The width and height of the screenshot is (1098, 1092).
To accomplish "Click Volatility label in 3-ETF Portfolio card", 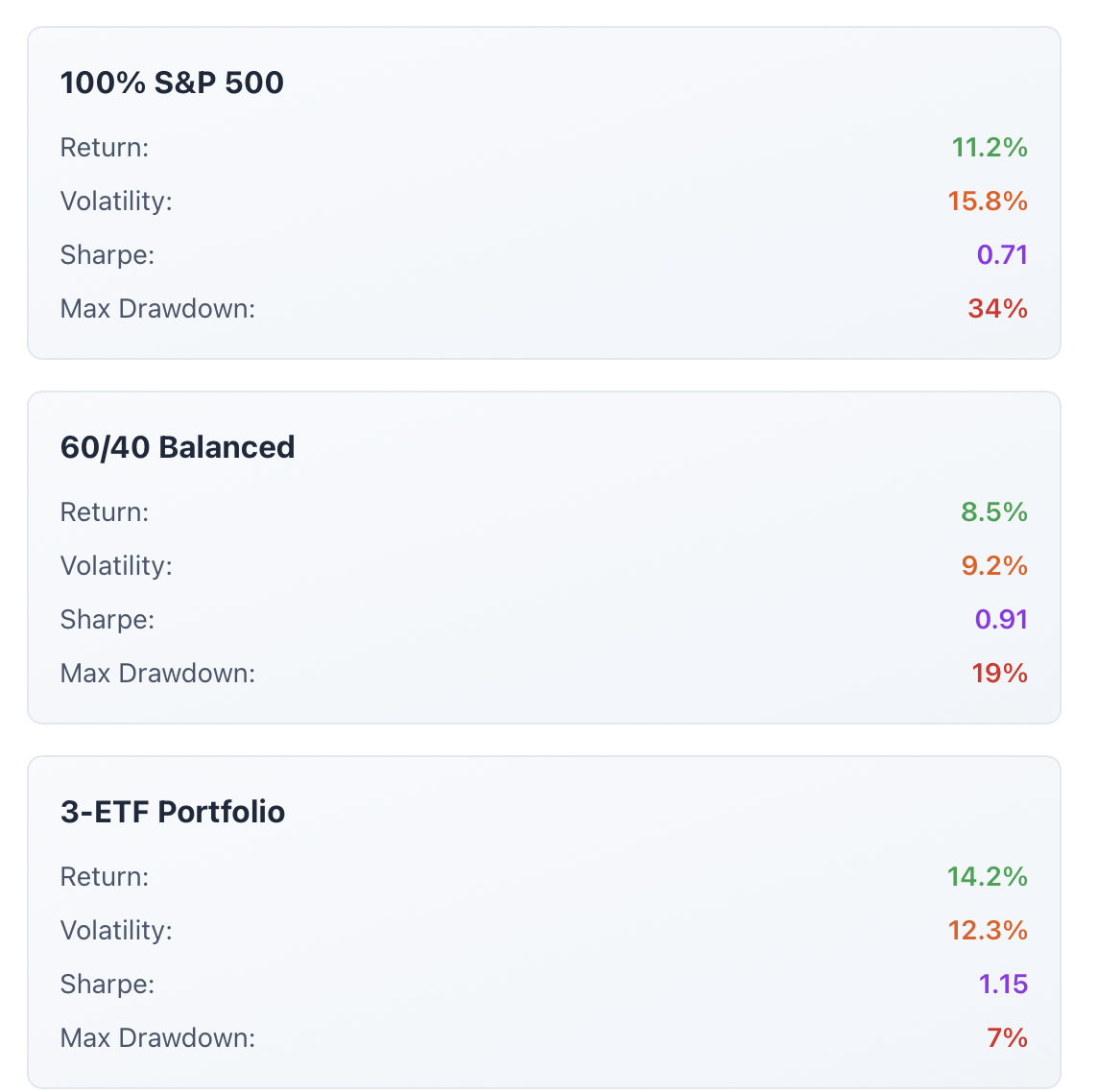I will (x=116, y=931).
